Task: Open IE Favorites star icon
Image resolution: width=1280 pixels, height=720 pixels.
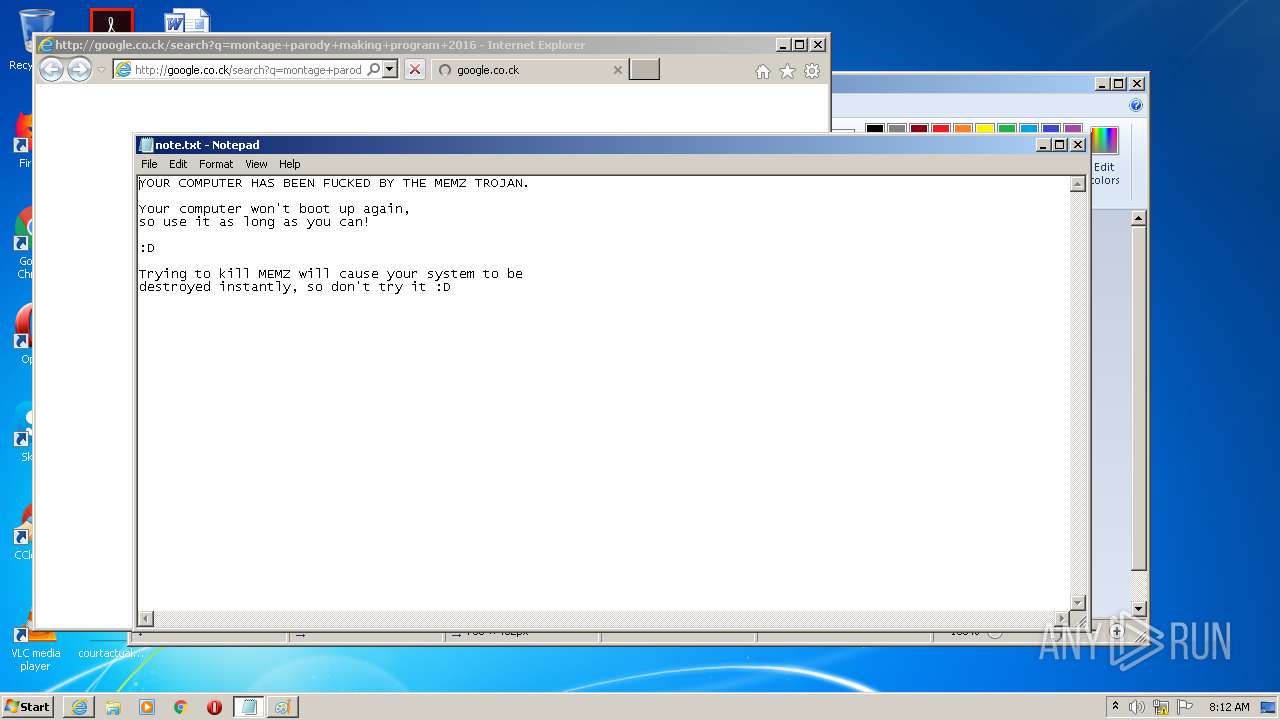Action: point(787,71)
